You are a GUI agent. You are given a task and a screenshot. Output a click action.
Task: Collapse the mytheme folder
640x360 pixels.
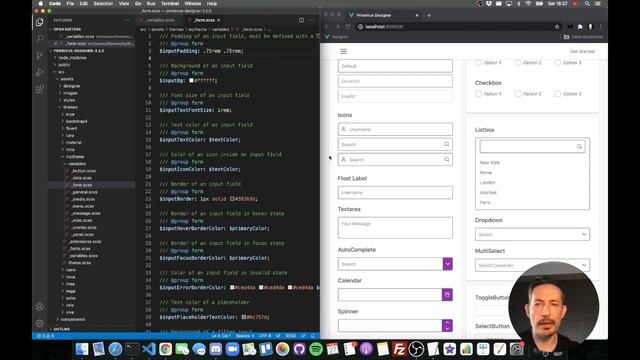(x=75, y=157)
